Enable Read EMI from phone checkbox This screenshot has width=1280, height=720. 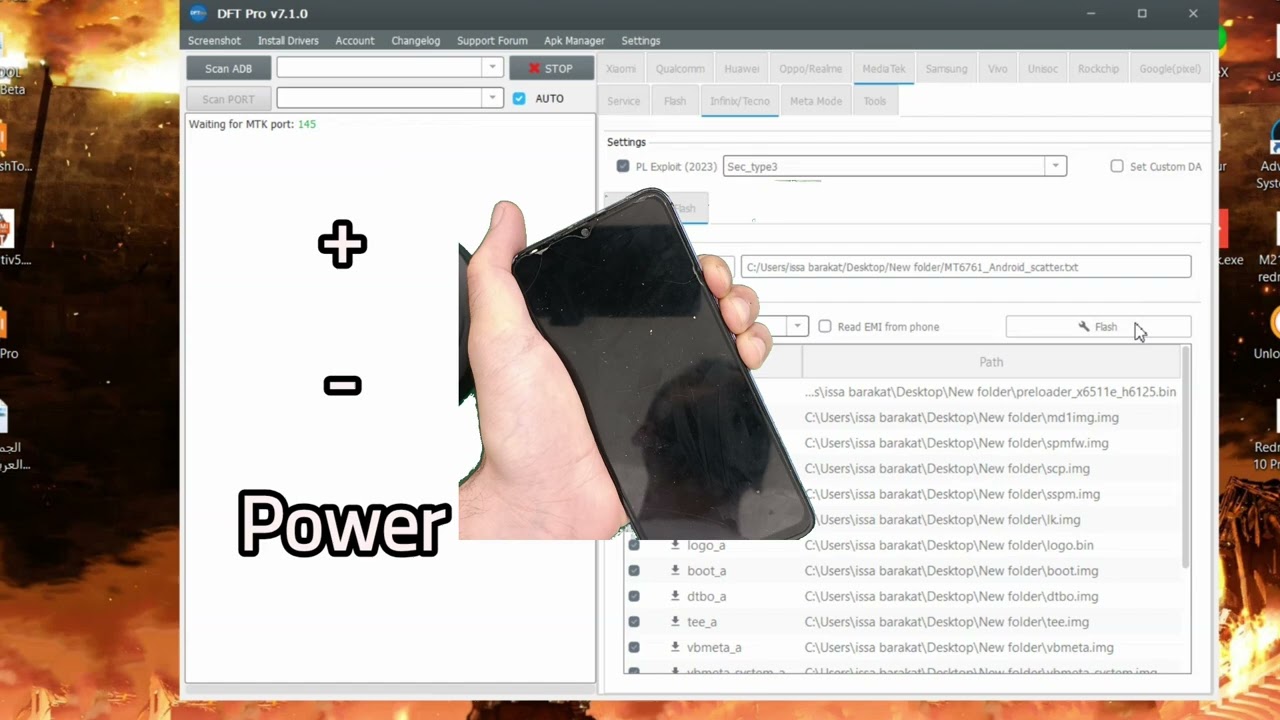click(x=825, y=326)
